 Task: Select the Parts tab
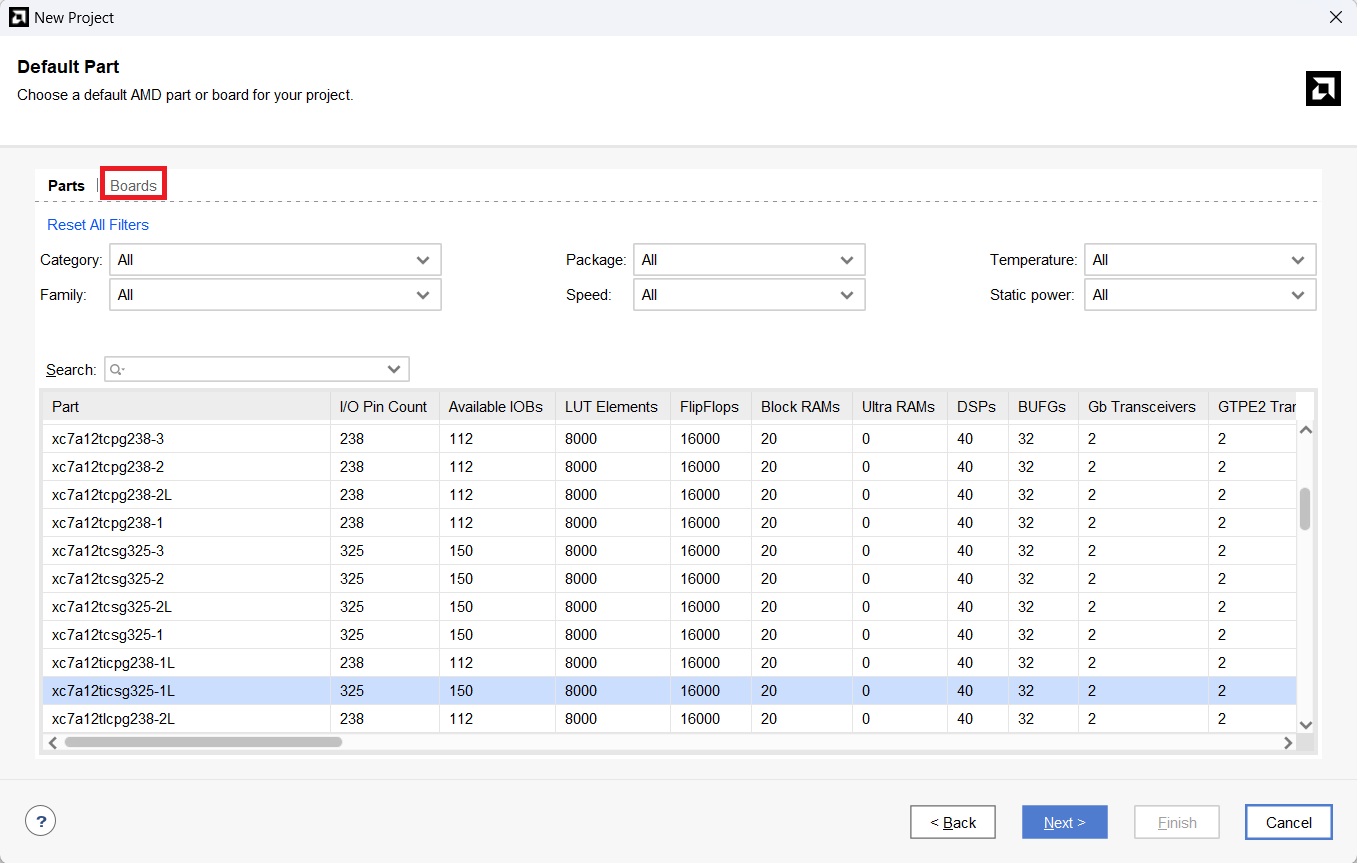click(66, 186)
